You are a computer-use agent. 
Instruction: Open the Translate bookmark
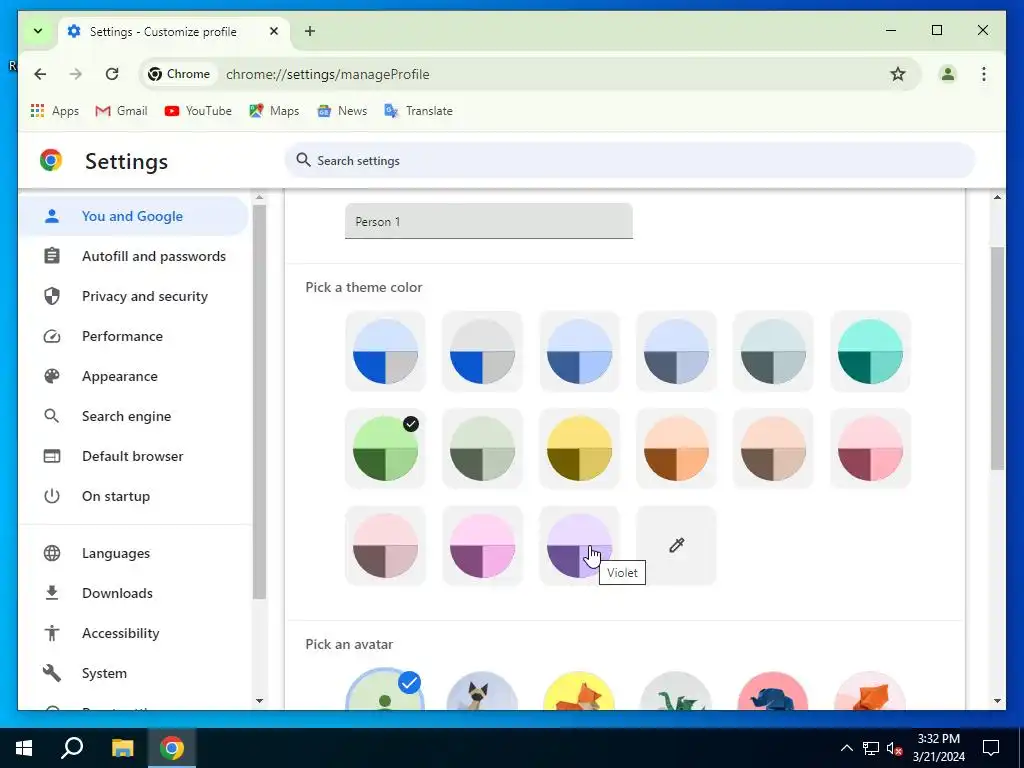[419, 111]
